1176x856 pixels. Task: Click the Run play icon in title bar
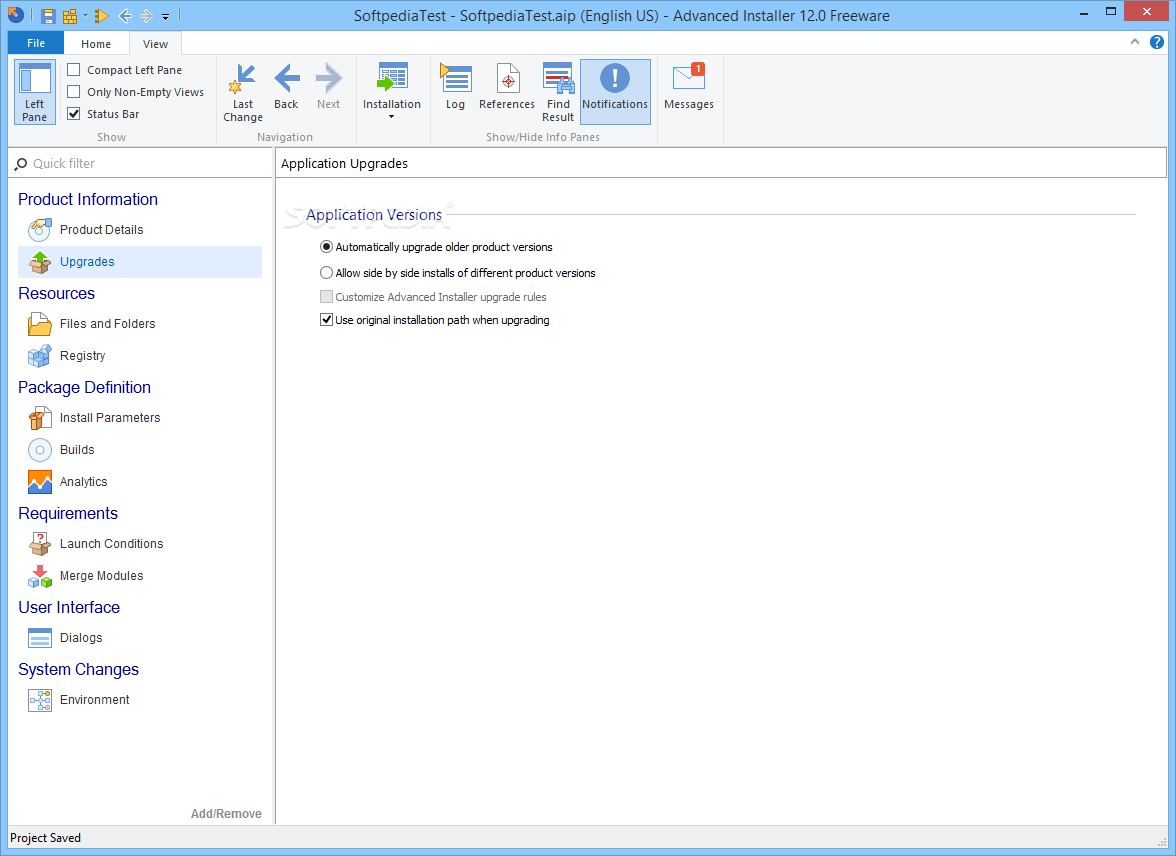102,15
